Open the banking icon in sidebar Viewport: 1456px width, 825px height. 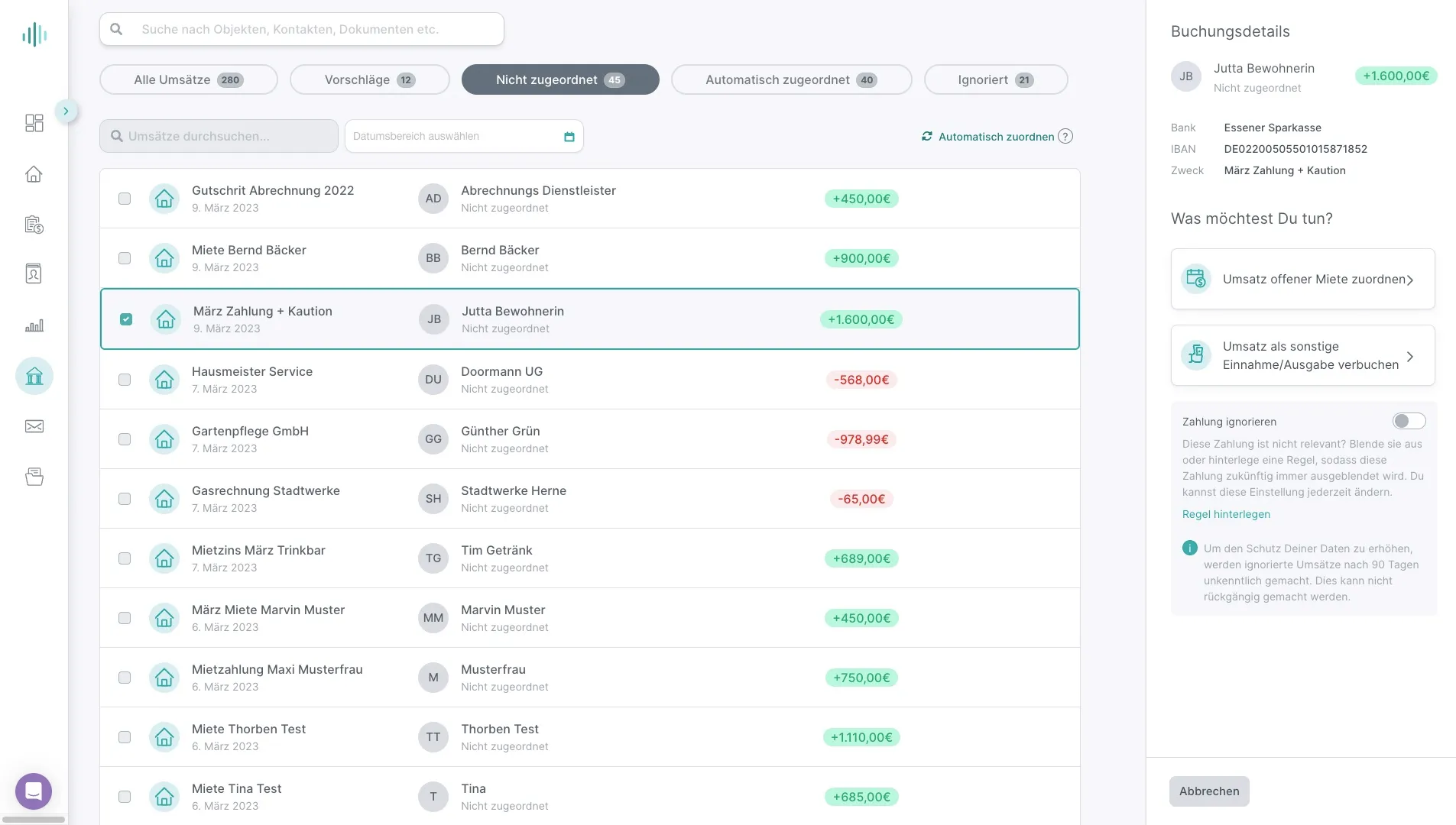pyautogui.click(x=34, y=376)
